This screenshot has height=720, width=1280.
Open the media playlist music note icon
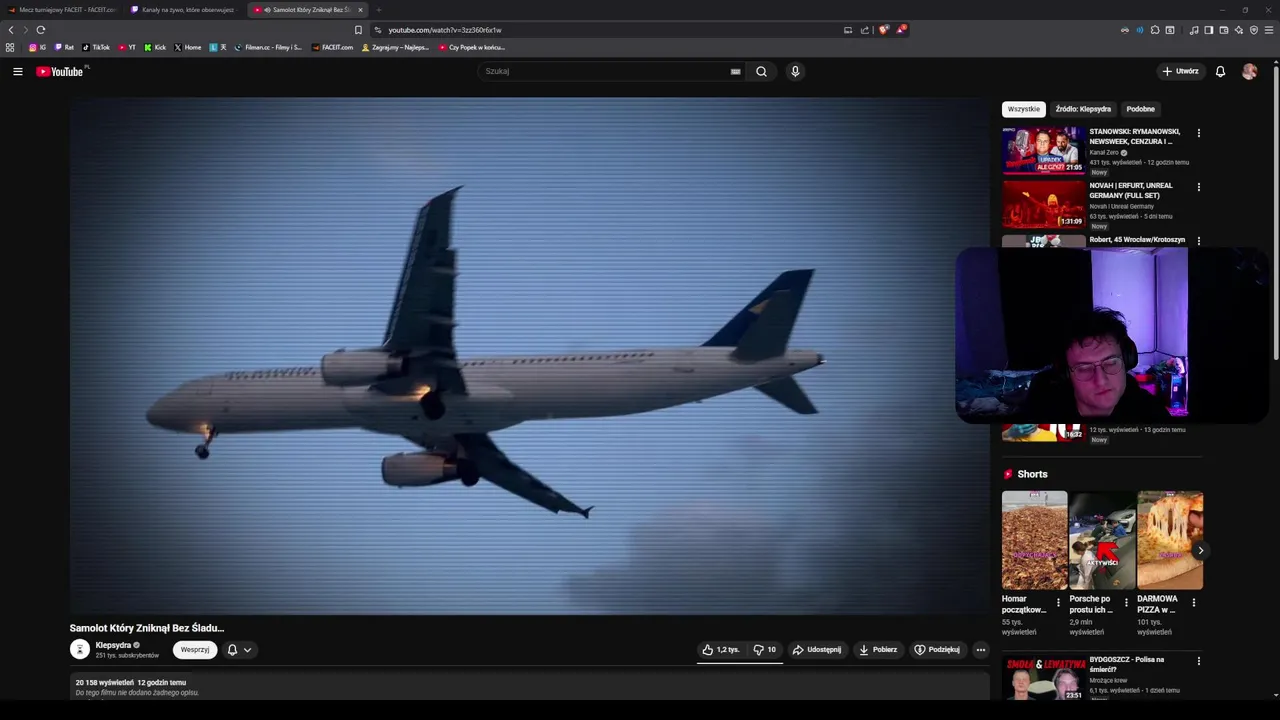click(1194, 30)
